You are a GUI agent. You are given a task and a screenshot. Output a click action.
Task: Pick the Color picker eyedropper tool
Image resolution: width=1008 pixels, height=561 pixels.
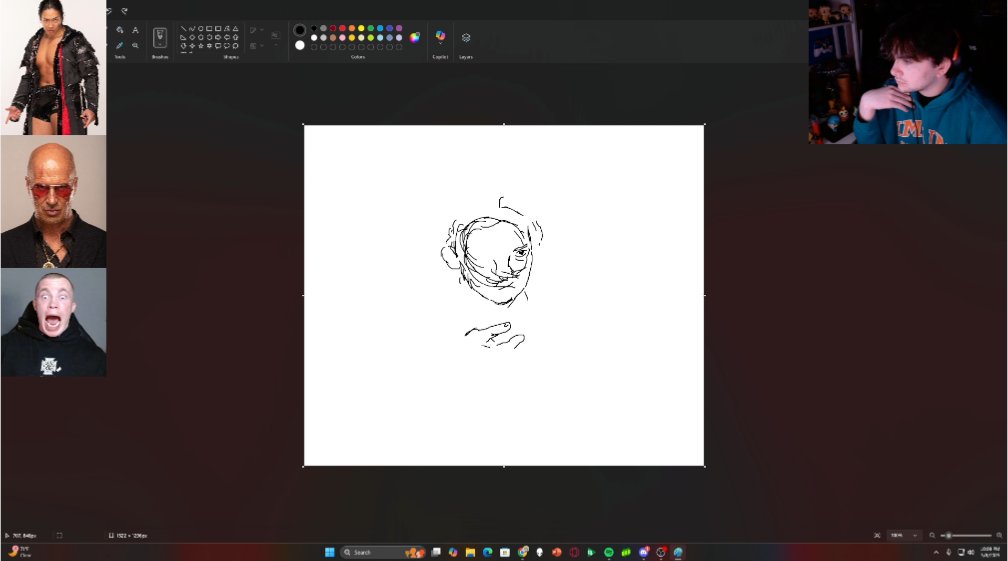click(x=120, y=46)
